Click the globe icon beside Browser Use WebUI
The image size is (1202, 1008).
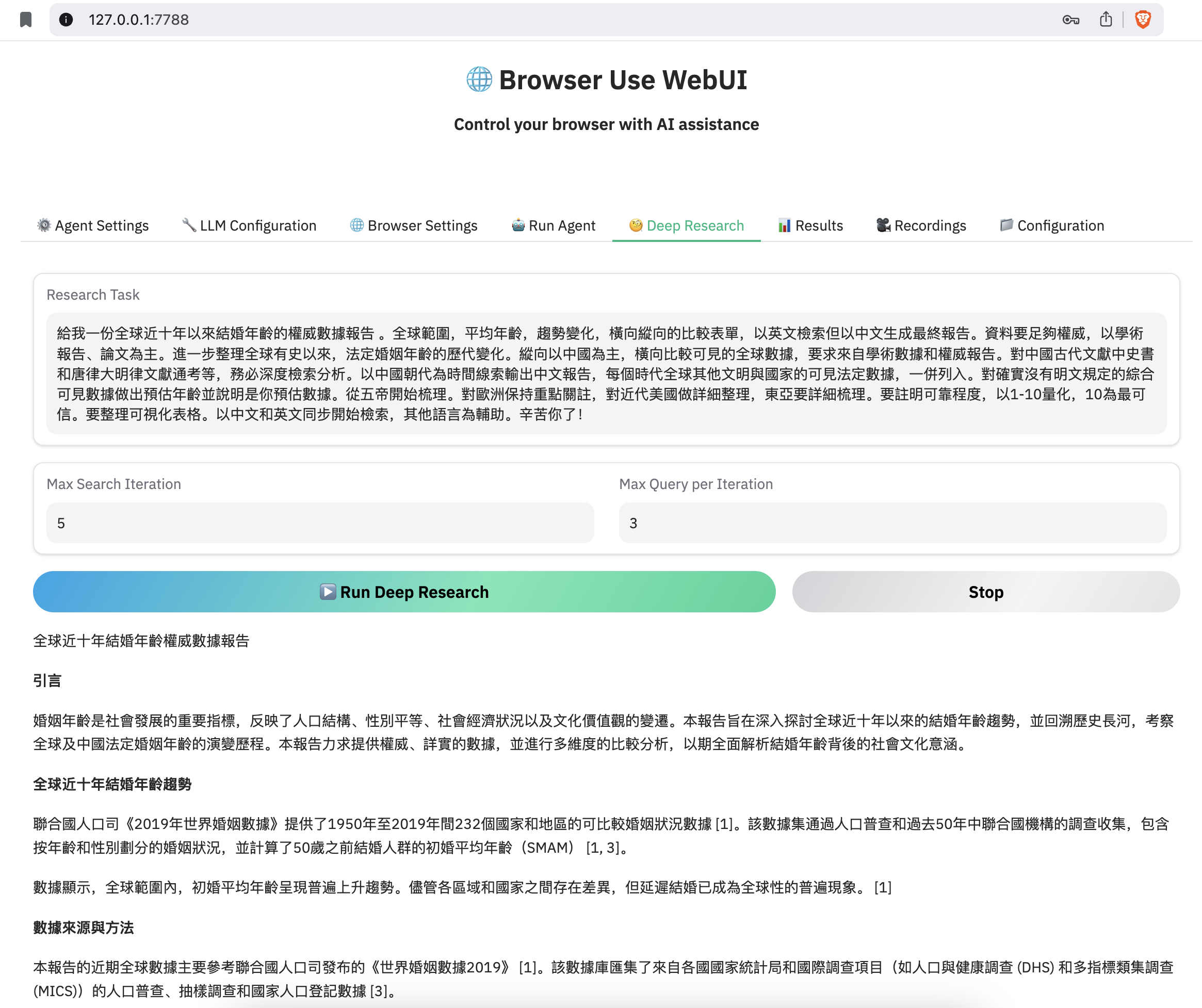pyautogui.click(x=479, y=79)
